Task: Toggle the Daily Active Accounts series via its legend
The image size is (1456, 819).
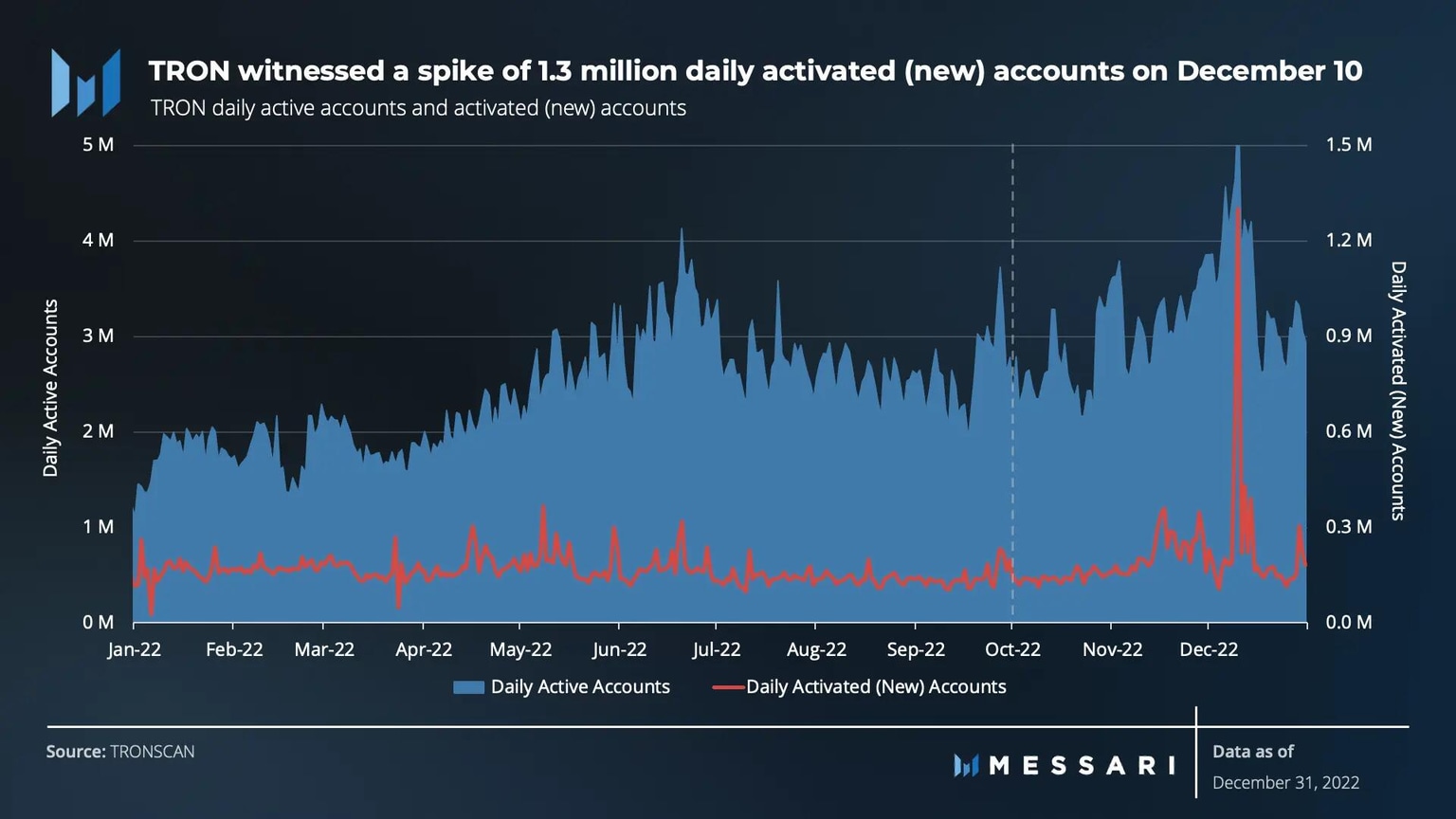Action: click(580, 686)
